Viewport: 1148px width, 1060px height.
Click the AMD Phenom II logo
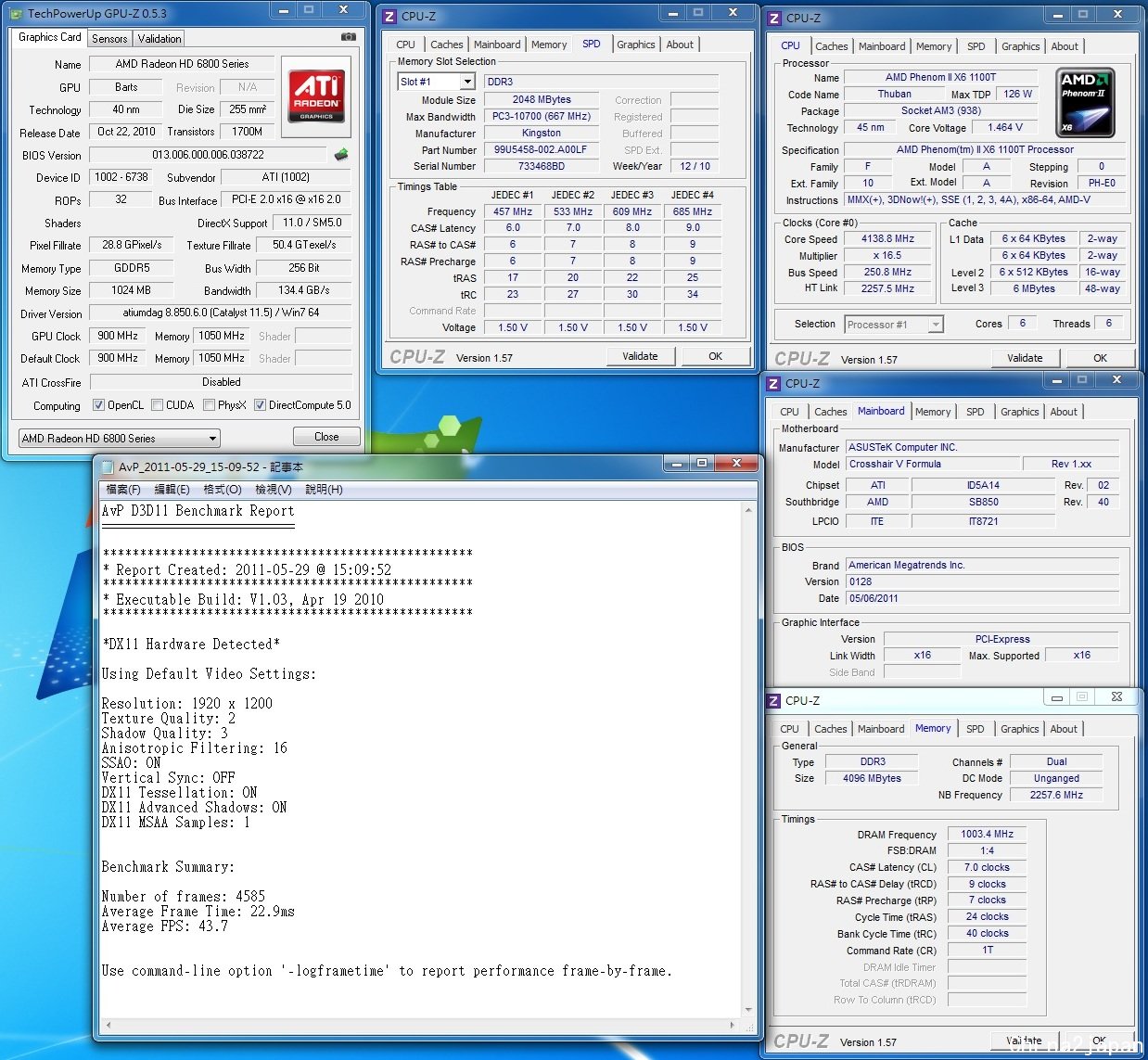click(x=1085, y=103)
